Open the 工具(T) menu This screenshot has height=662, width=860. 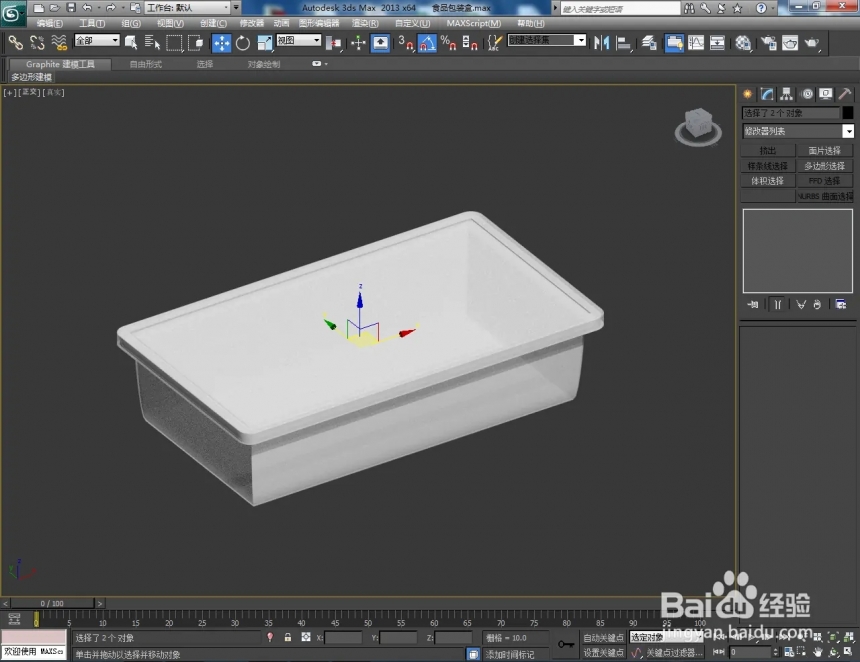92,23
